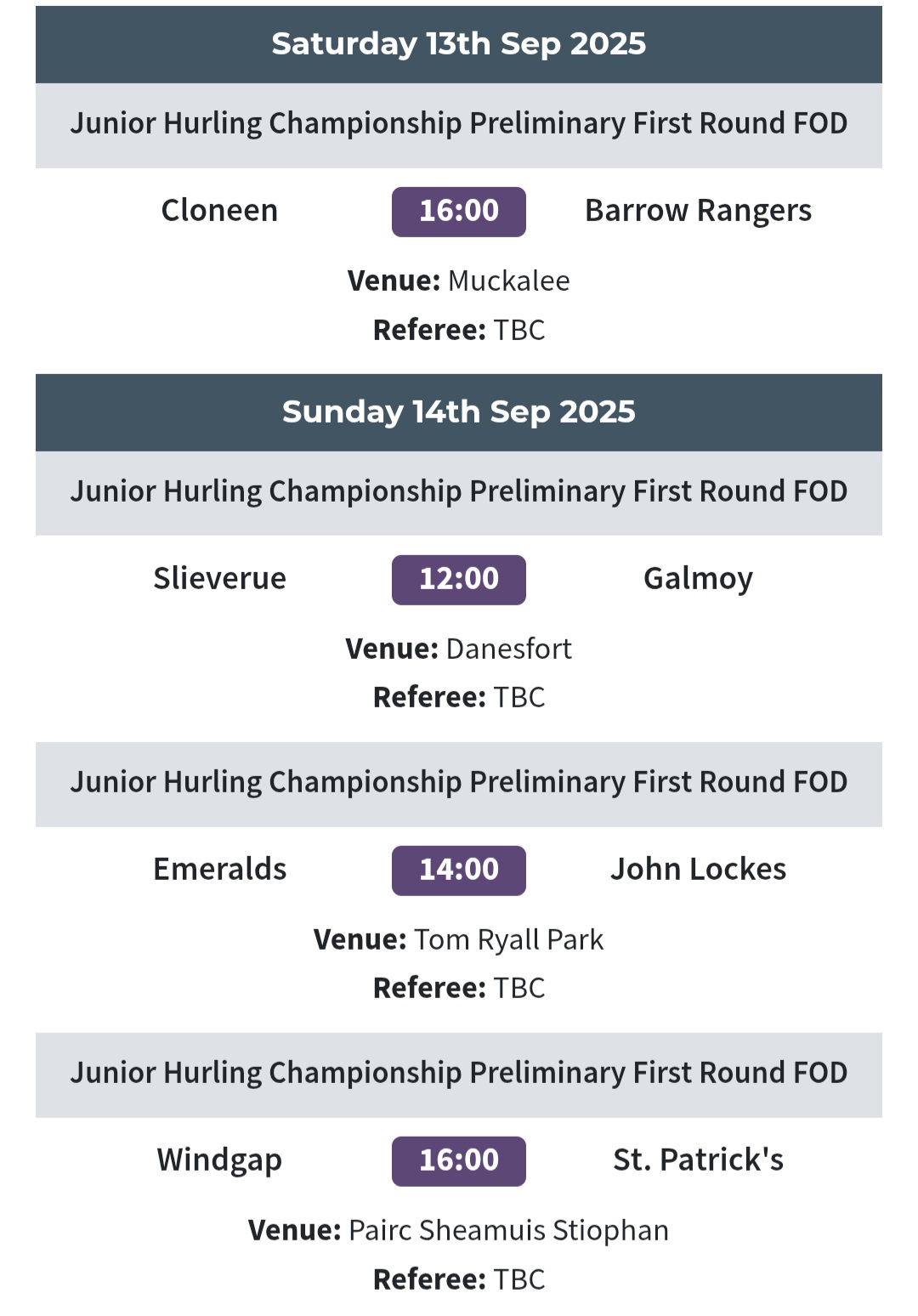
Task: Select the St. Patrick's team name
Action: click(699, 1160)
